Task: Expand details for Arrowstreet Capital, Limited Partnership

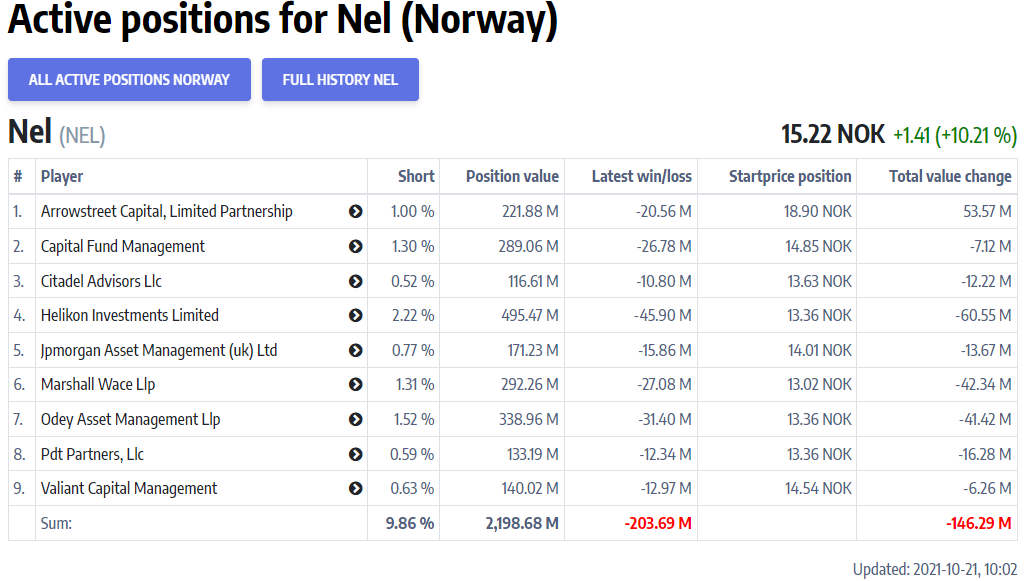Action: (357, 211)
